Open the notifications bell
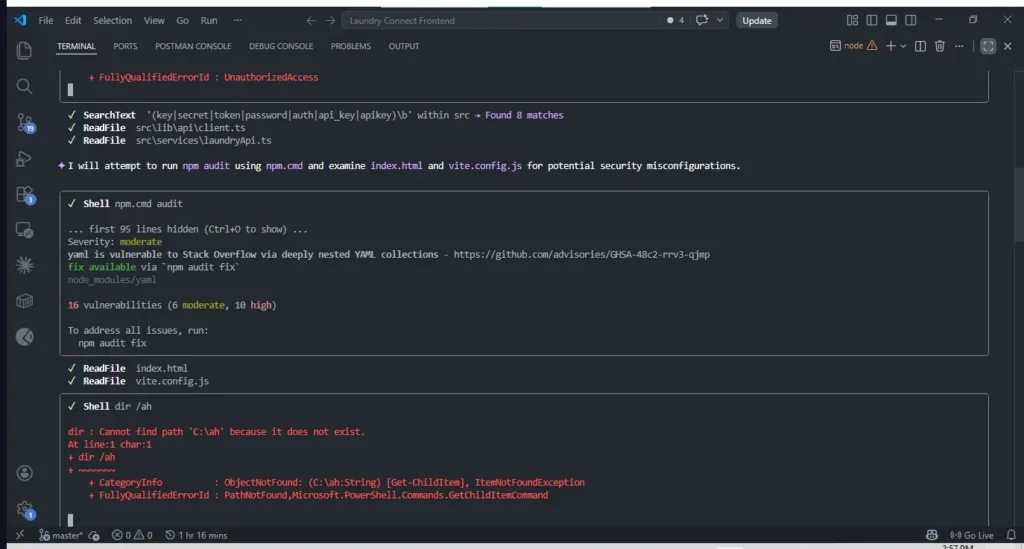This screenshot has height=549, width=1024. coord(1011,535)
